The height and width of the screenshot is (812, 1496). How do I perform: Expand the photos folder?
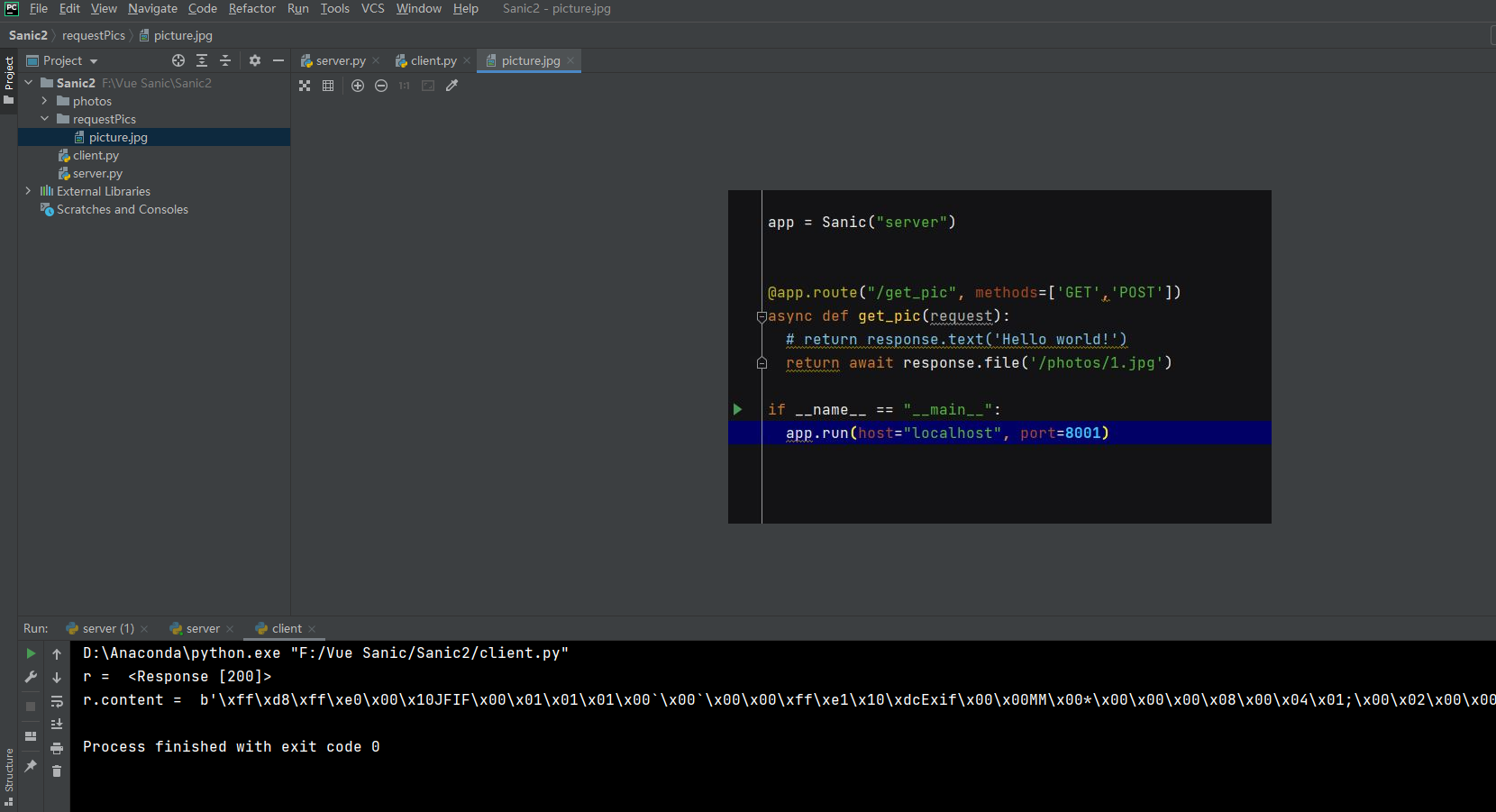[44, 101]
